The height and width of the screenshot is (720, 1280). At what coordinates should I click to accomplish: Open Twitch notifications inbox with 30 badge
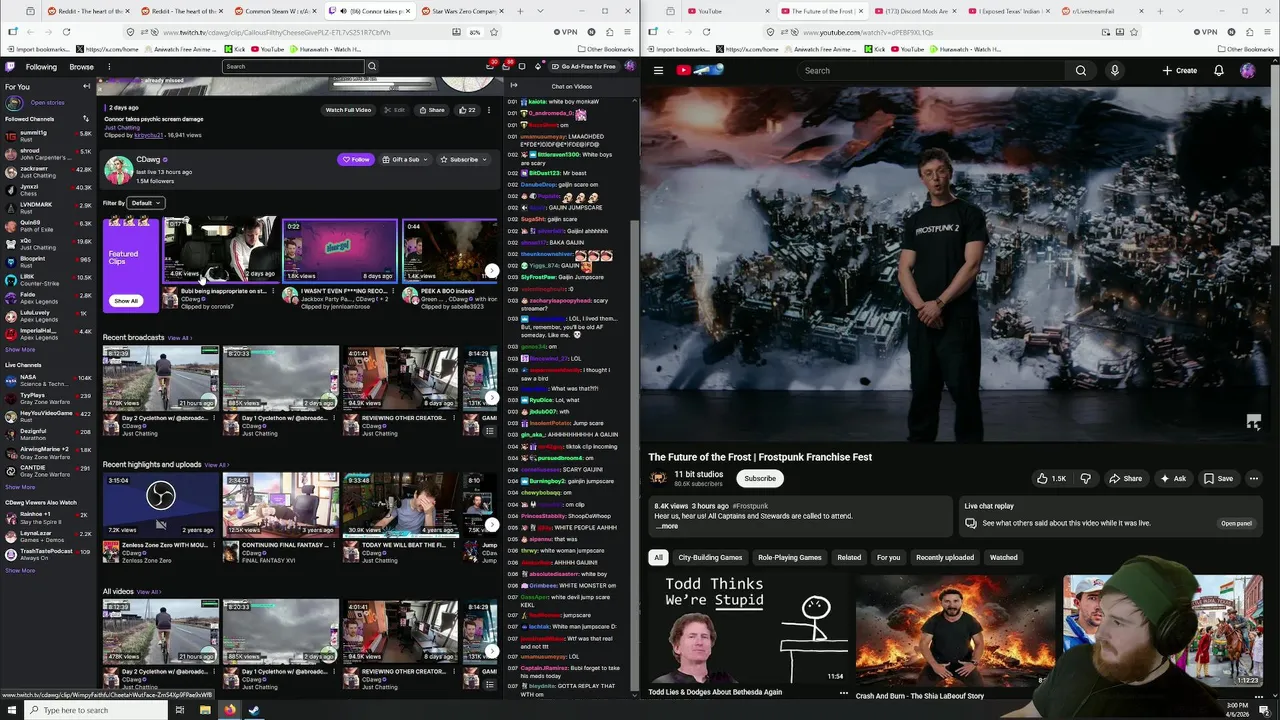[x=491, y=67]
